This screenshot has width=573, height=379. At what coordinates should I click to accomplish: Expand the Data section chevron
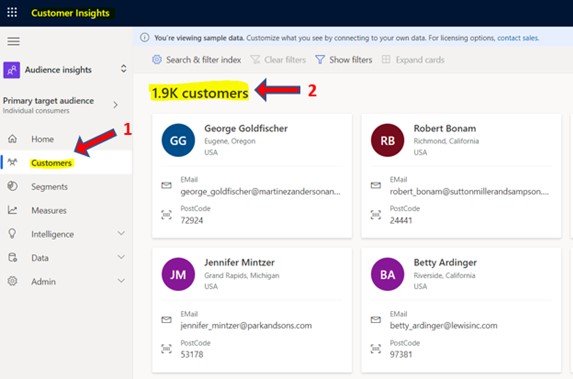click(121, 257)
